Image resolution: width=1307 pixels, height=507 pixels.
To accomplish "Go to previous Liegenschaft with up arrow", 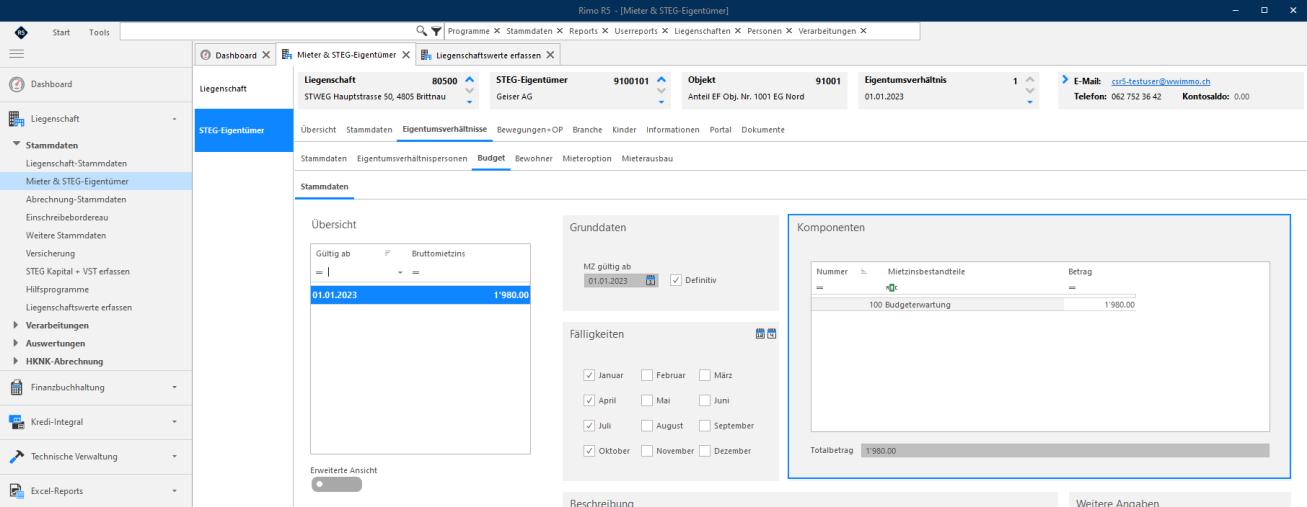I will click(x=470, y=80).
